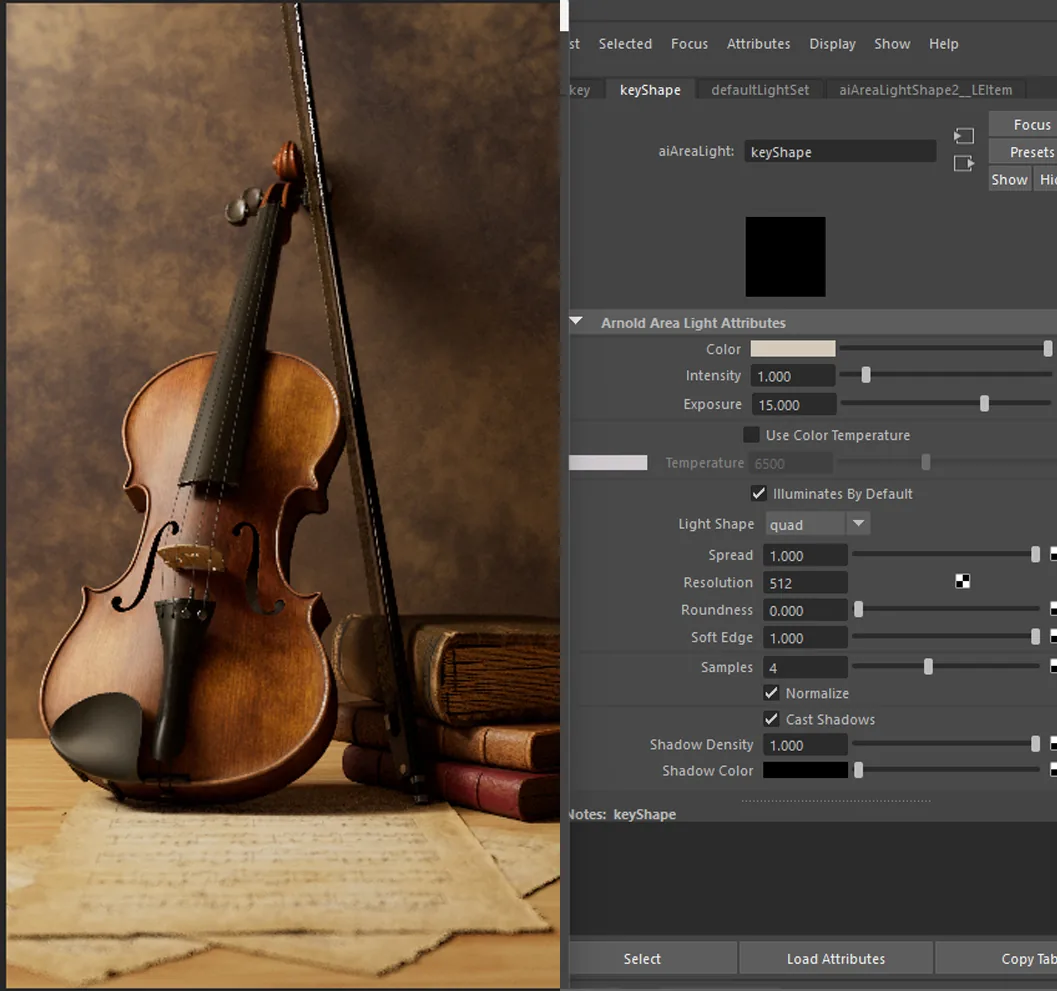Collapse Arnold Area Light Attributes section
The image size is (1057, 991).
(x=576, y=322)
